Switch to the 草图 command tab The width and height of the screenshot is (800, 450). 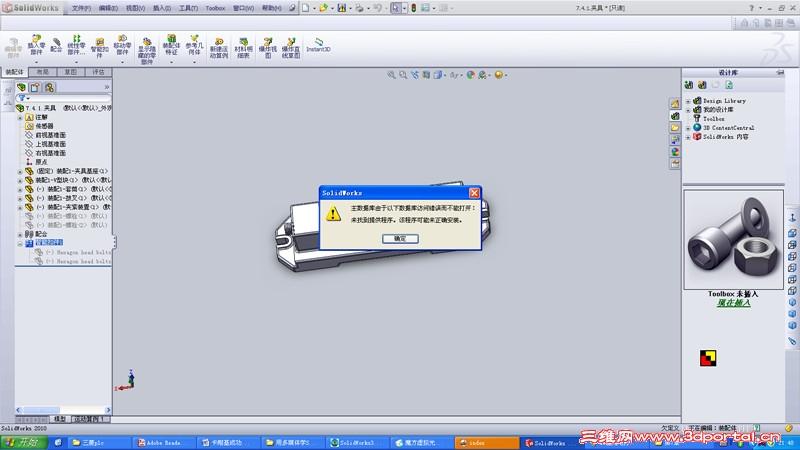coord(70,72)
